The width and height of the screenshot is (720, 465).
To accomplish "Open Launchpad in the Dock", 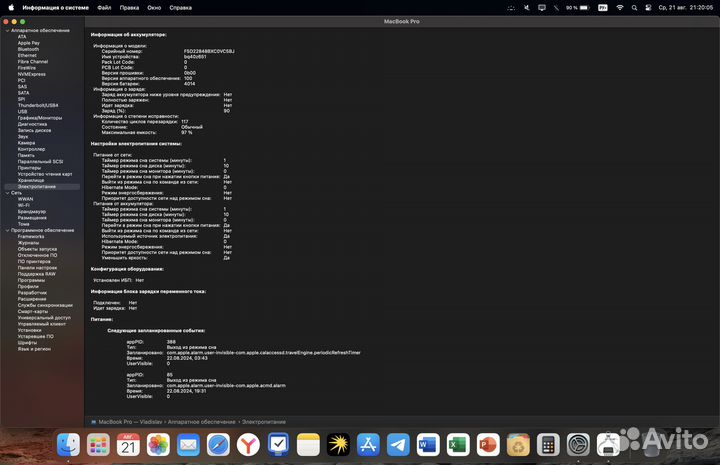I will coord(98,444).
